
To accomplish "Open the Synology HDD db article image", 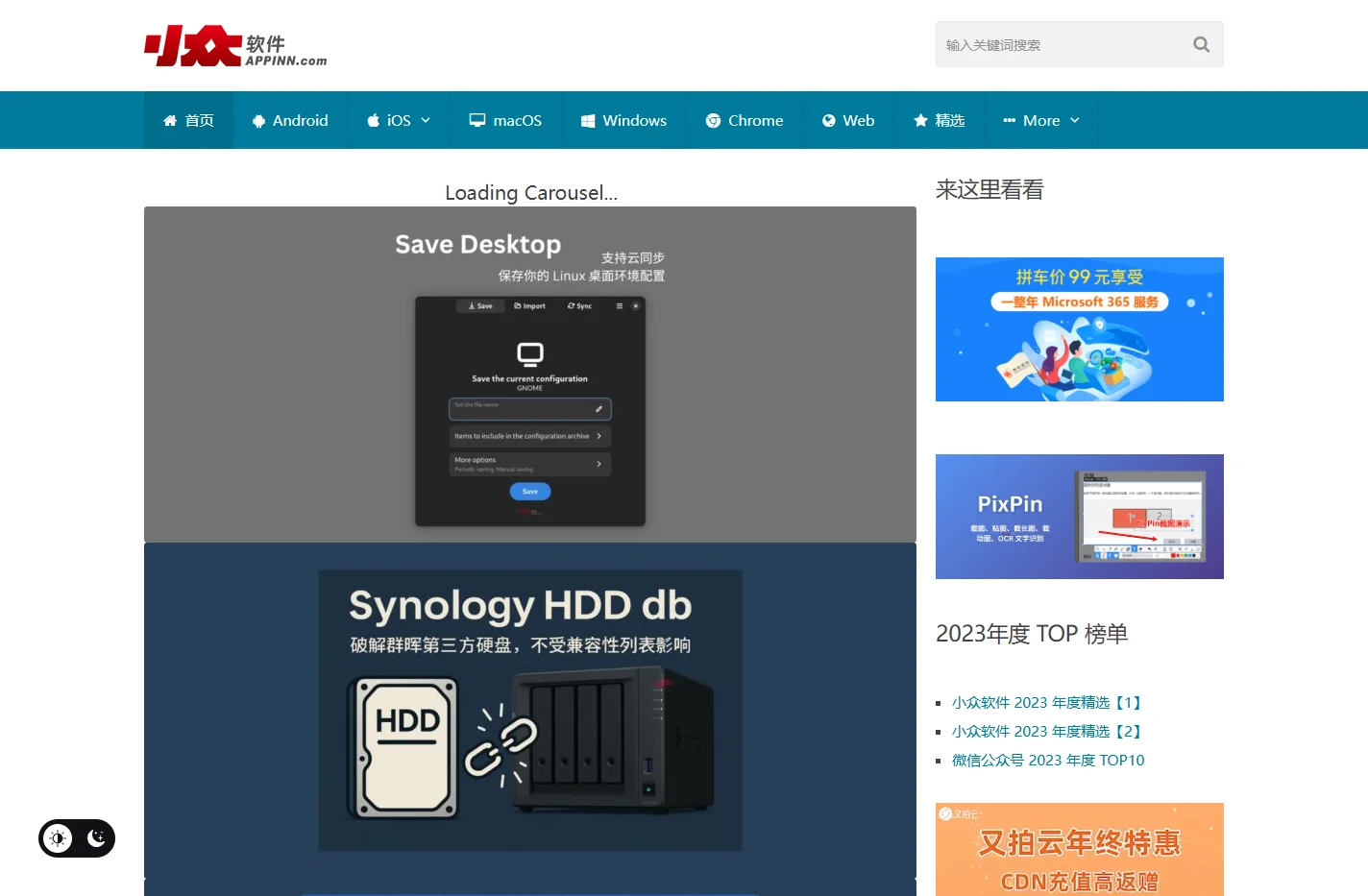I will point(530,711).
